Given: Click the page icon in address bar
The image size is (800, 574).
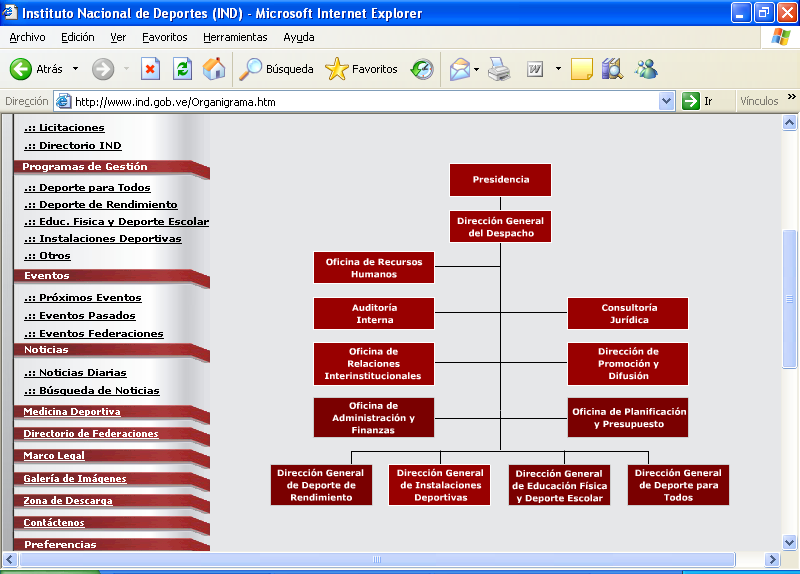Looking at the screenshot, I should [63, 102].
